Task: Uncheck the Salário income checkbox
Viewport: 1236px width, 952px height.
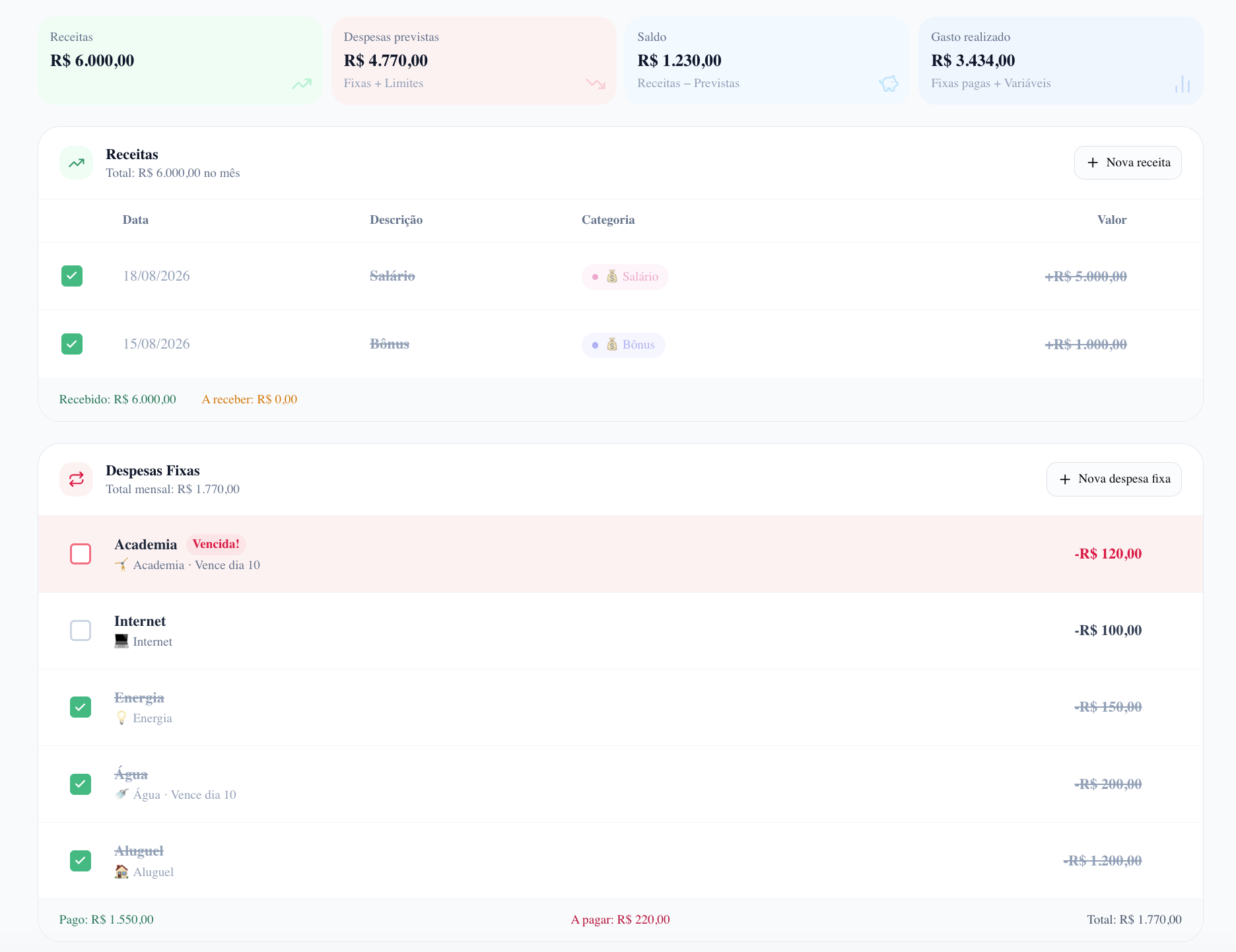Action: coord(72,276)
